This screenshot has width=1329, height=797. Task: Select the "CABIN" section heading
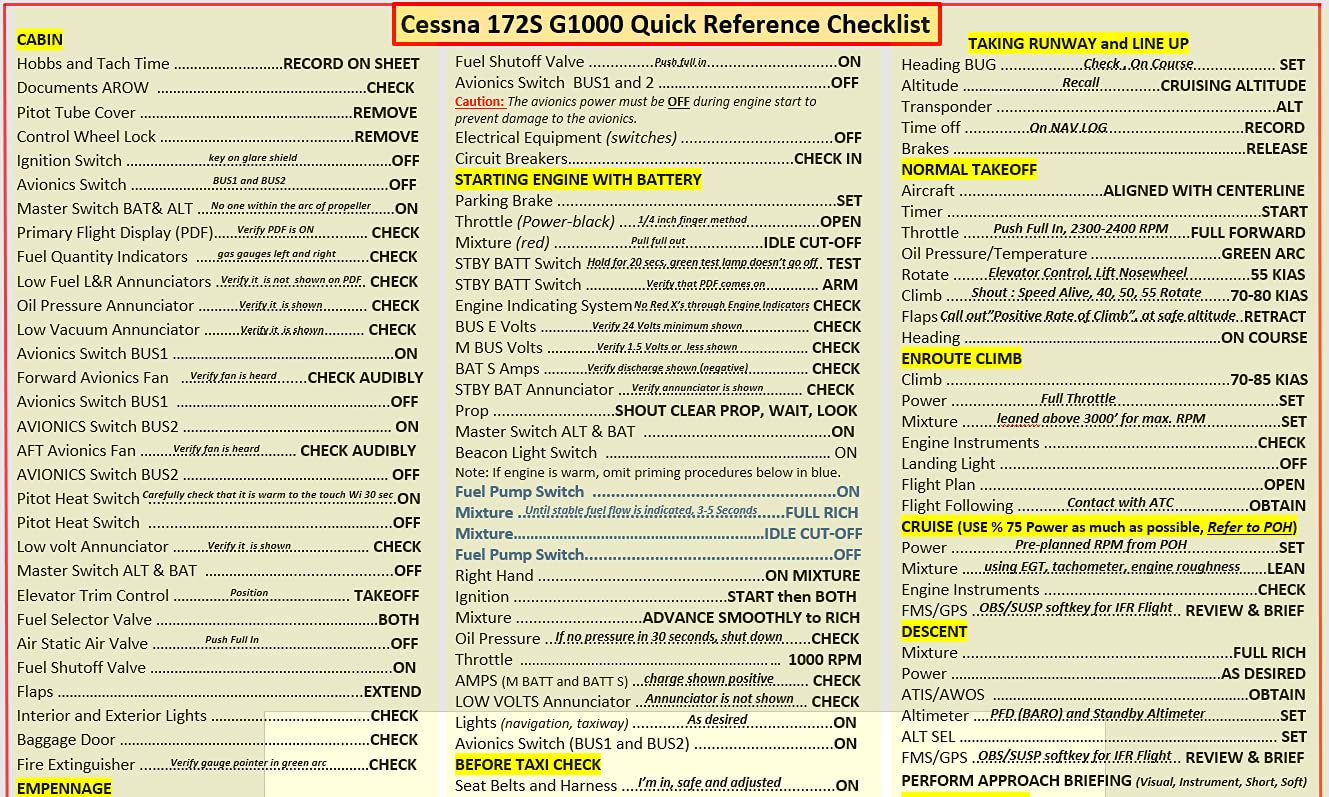(40, 40)
